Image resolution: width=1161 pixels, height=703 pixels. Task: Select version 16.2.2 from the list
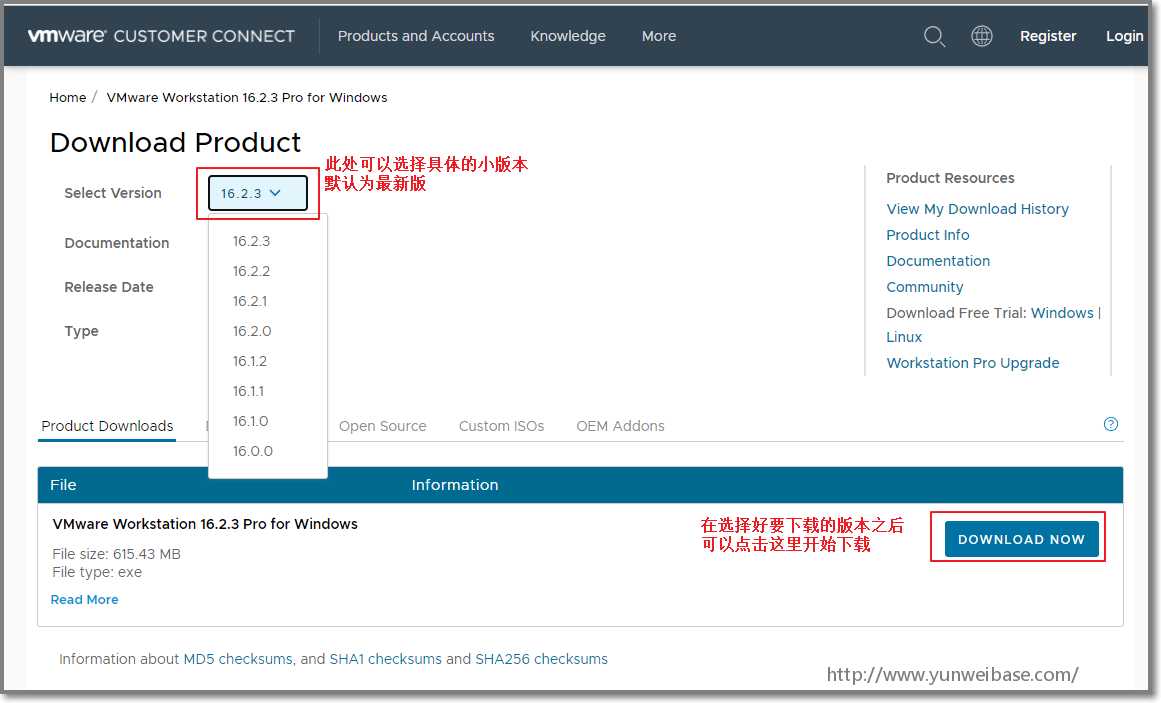[x=252, y=271]
